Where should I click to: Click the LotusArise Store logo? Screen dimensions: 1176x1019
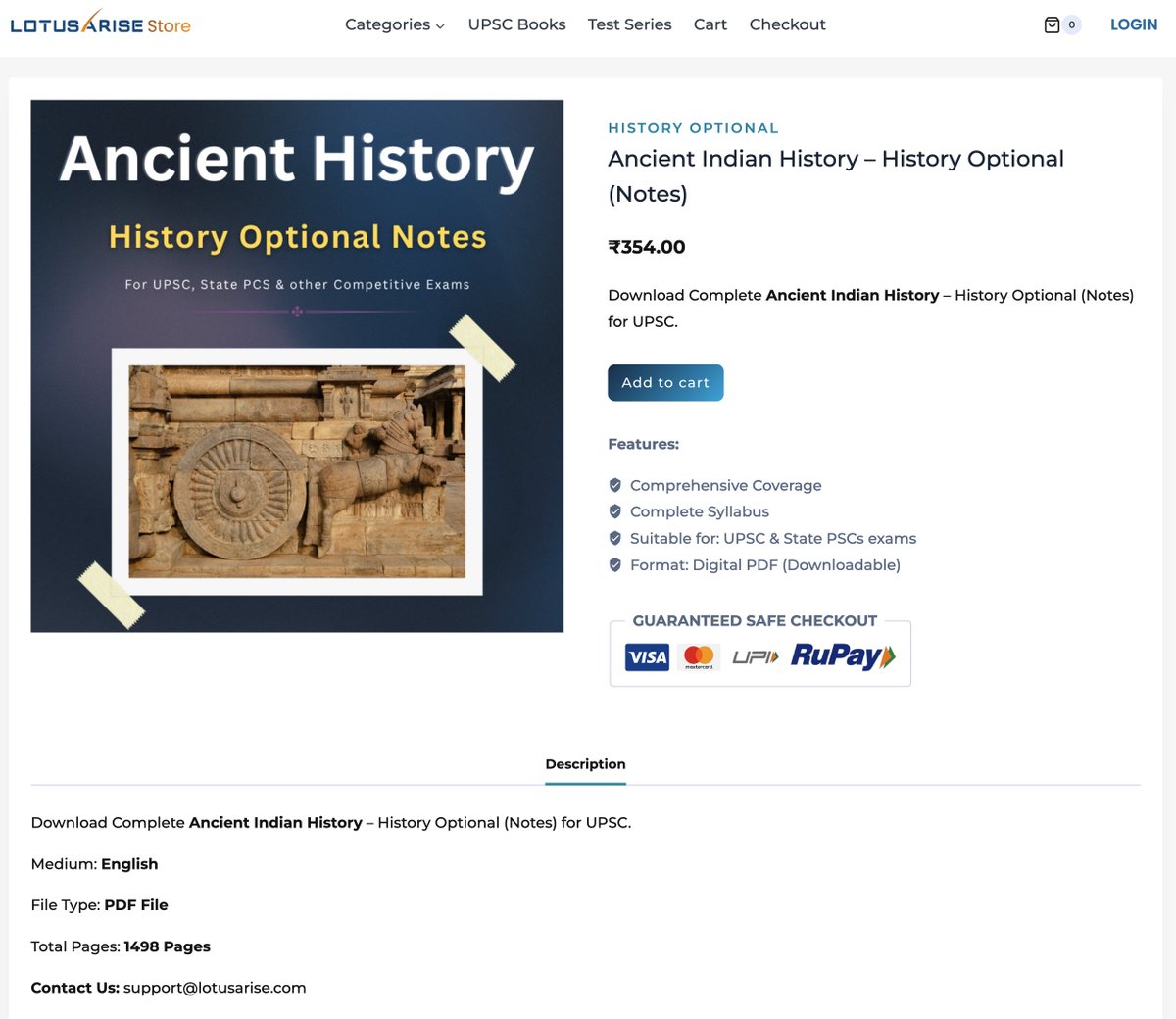point(101,24)
